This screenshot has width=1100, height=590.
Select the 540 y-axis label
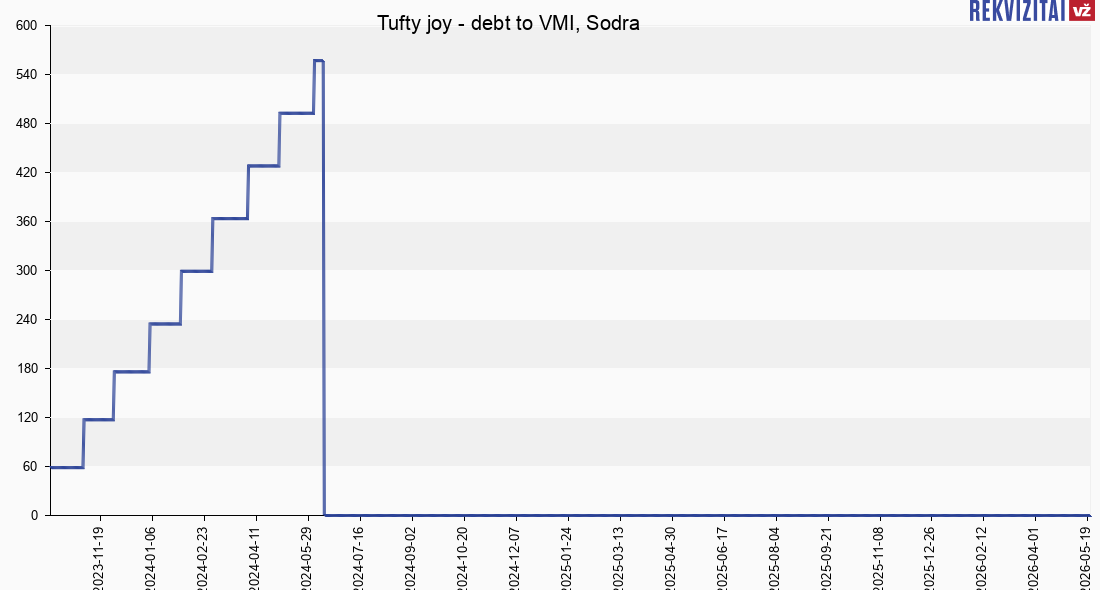pos(26,75)
